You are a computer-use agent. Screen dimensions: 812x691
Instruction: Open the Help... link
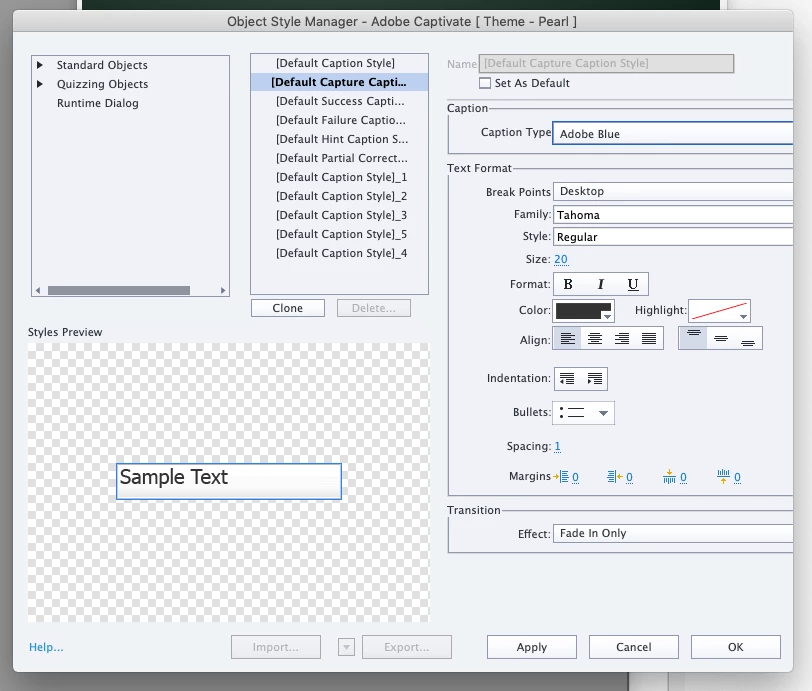[x=46, y=647]
